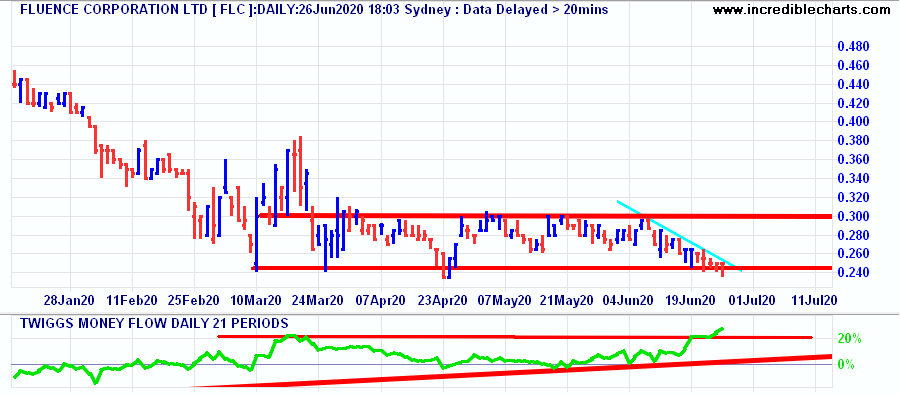Click the 07May20 date label
This screenshot has width=900, height=395.
(x=505, y=301)
